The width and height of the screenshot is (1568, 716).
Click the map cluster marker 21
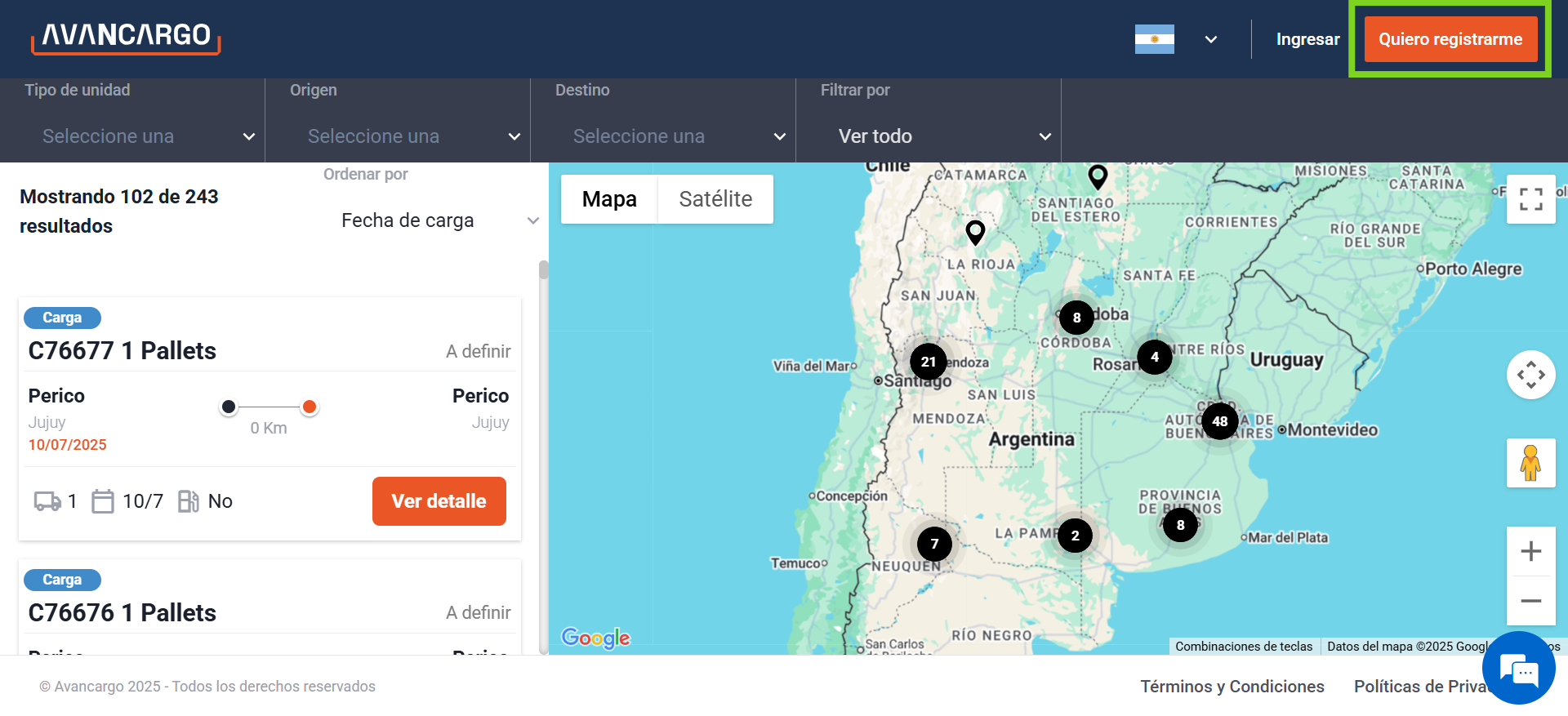[929, 362]
